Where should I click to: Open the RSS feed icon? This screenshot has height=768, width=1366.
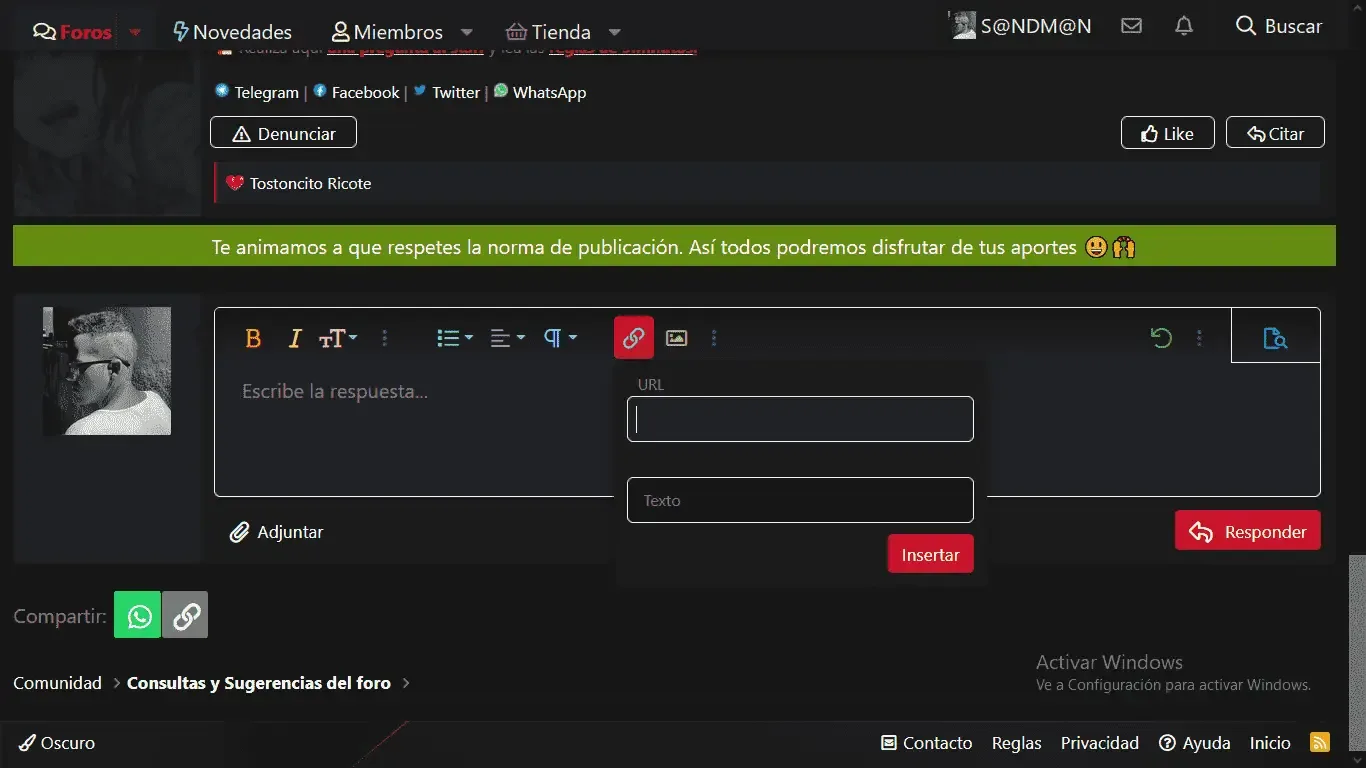pyautogui.click(x=1320, y=742)
